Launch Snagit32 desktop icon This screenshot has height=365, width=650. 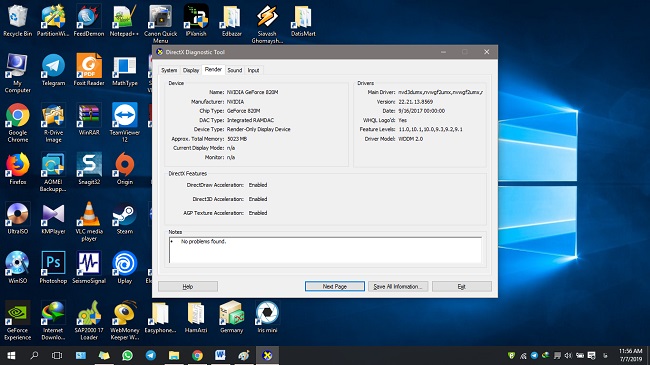pos(89,168)
